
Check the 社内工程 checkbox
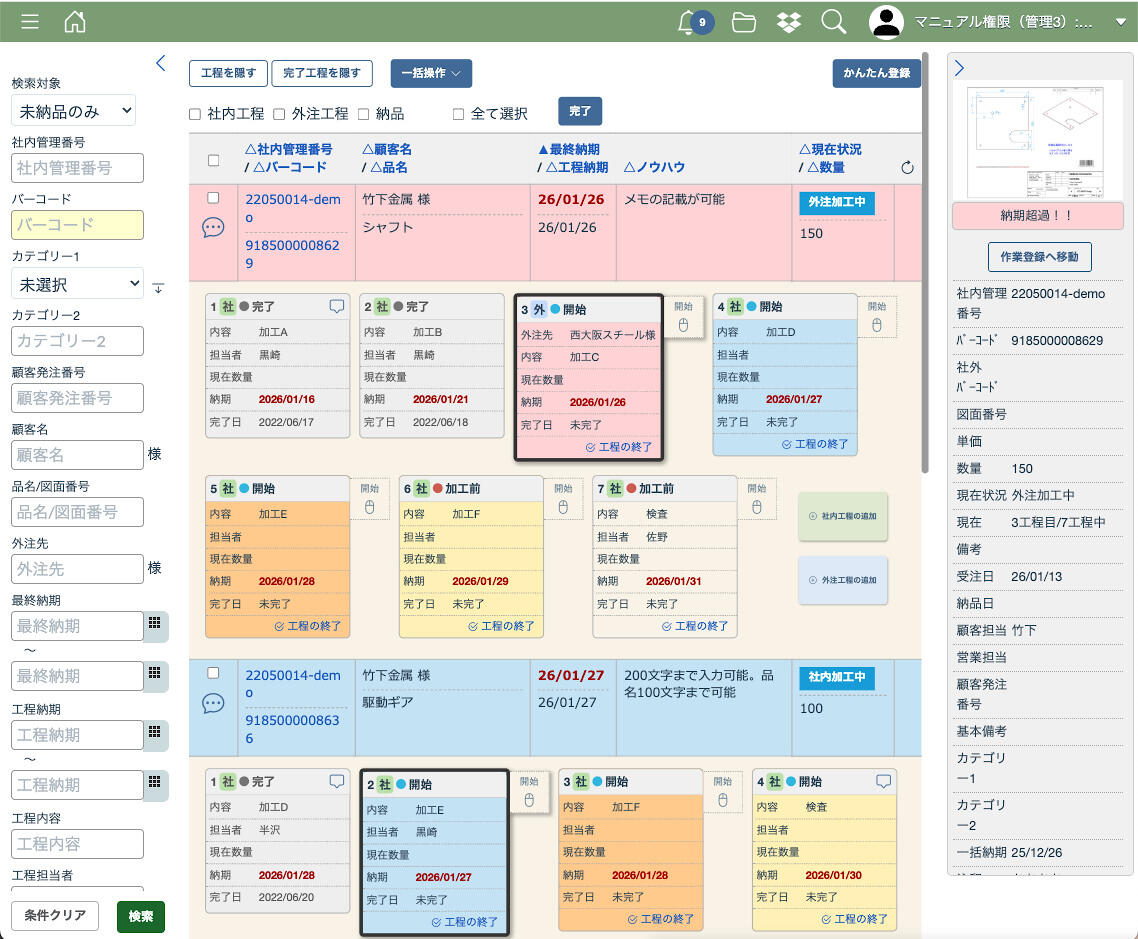tap(195, 114)
